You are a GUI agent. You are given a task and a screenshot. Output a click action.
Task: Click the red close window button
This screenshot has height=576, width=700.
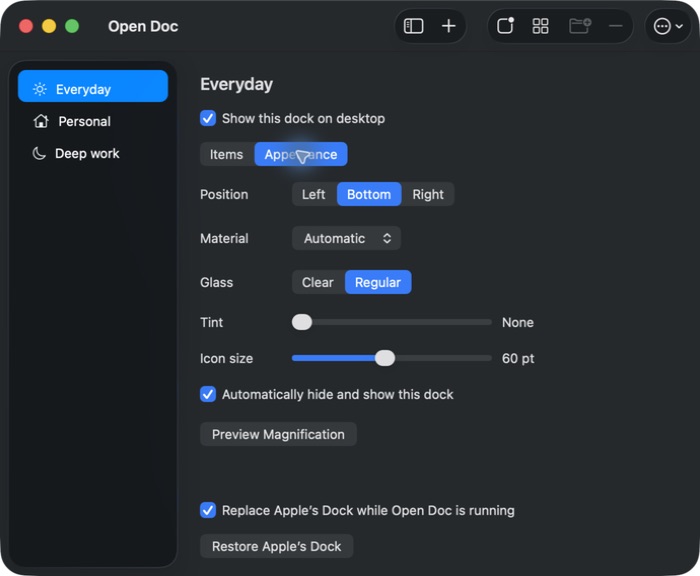26,26
